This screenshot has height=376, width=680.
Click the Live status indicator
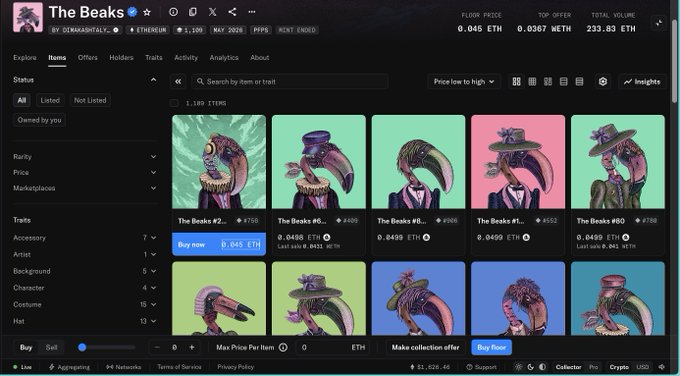pyautogui.click(x=22, y=367)
